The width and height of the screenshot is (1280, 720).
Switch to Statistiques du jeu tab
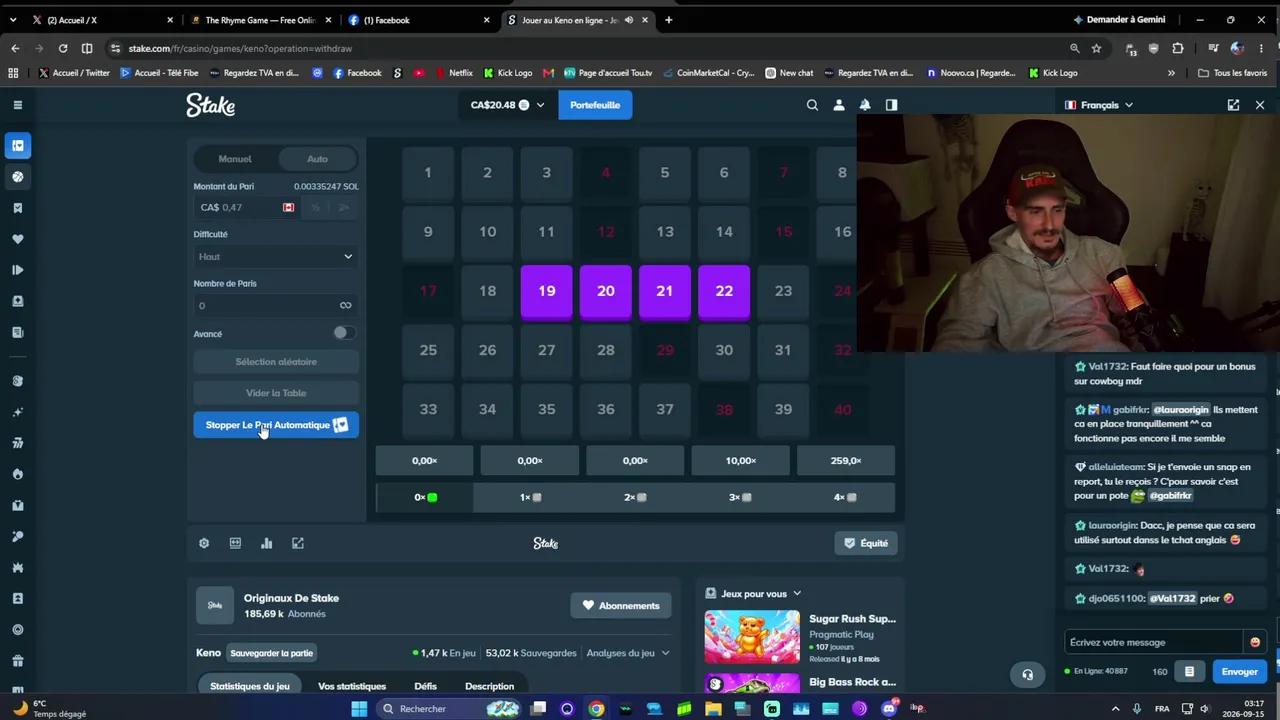(250, 686)
